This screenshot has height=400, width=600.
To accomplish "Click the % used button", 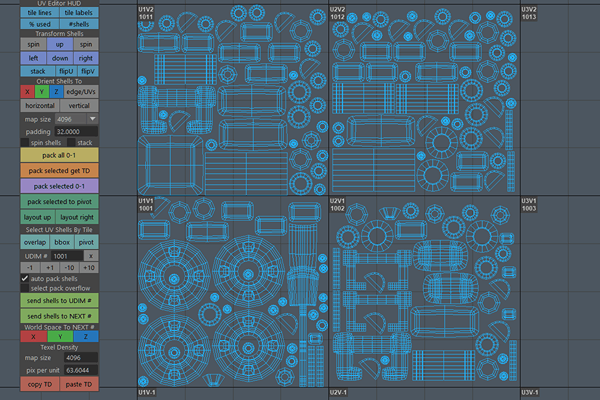I will [39, 23].
